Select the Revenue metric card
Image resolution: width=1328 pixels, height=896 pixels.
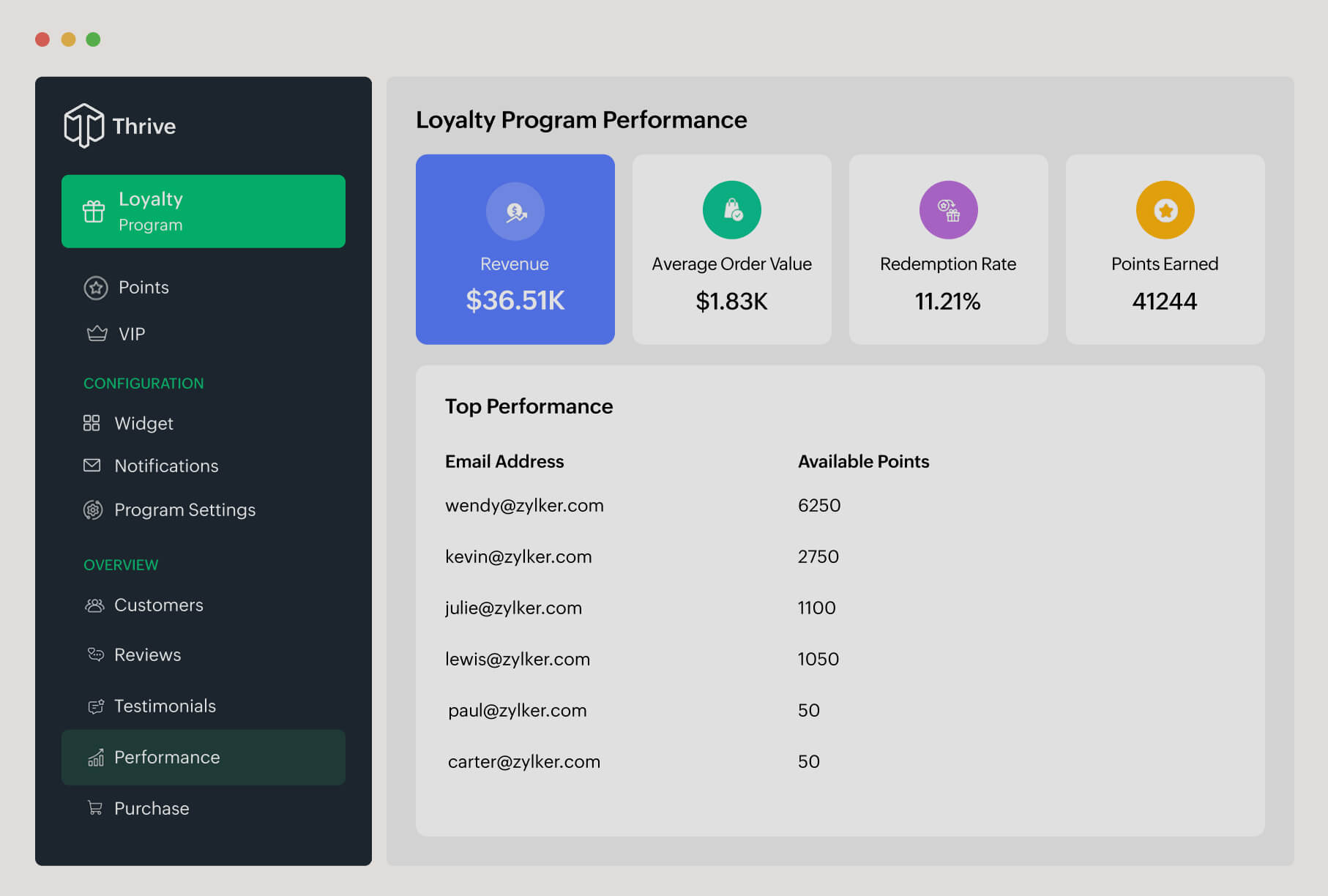(x=515, y=250)
